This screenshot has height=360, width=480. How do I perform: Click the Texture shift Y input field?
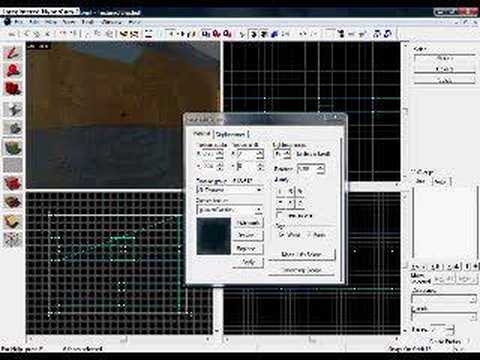(x=247, y=166)
